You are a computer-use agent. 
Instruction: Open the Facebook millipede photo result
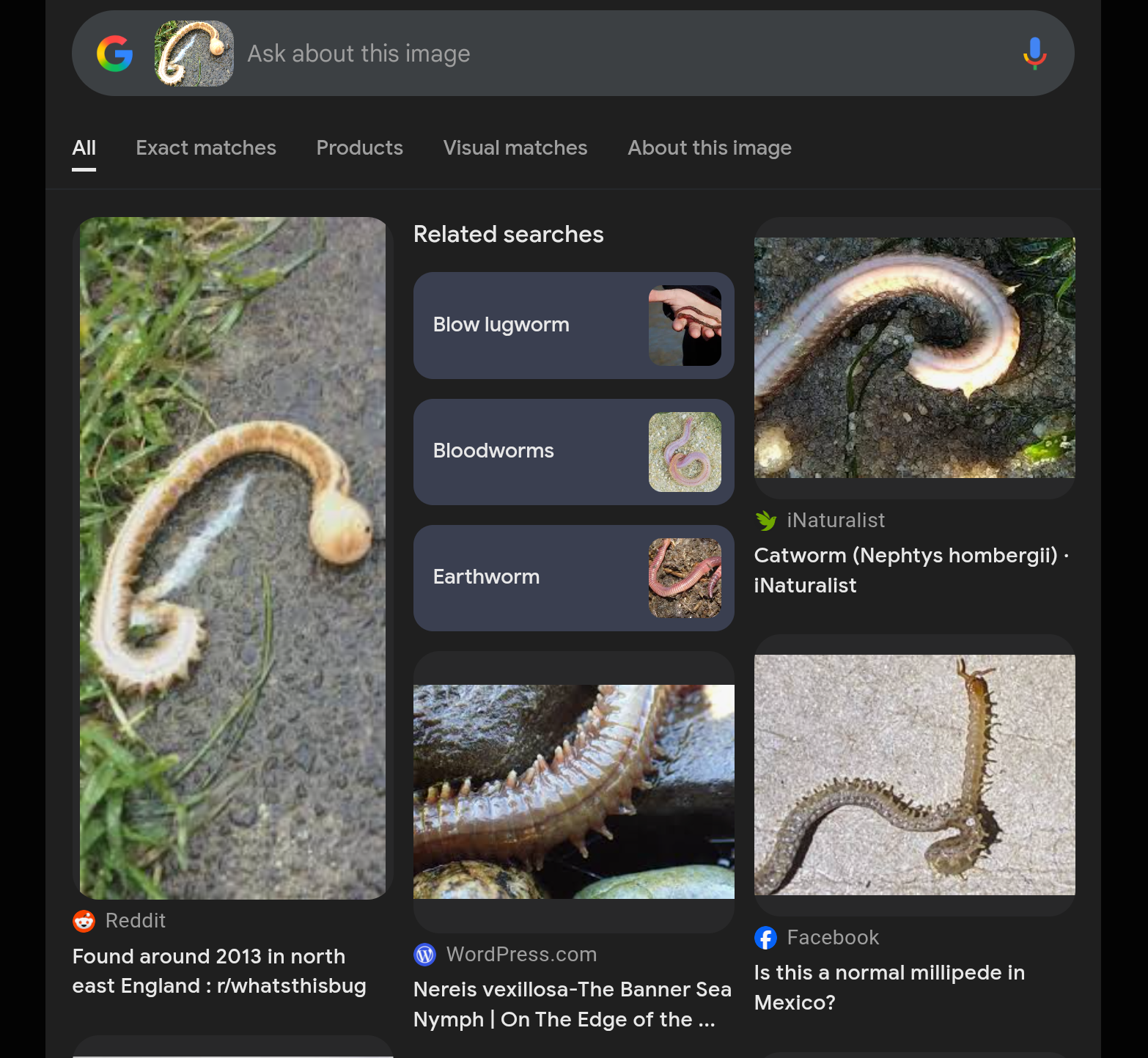click(915, 775)
